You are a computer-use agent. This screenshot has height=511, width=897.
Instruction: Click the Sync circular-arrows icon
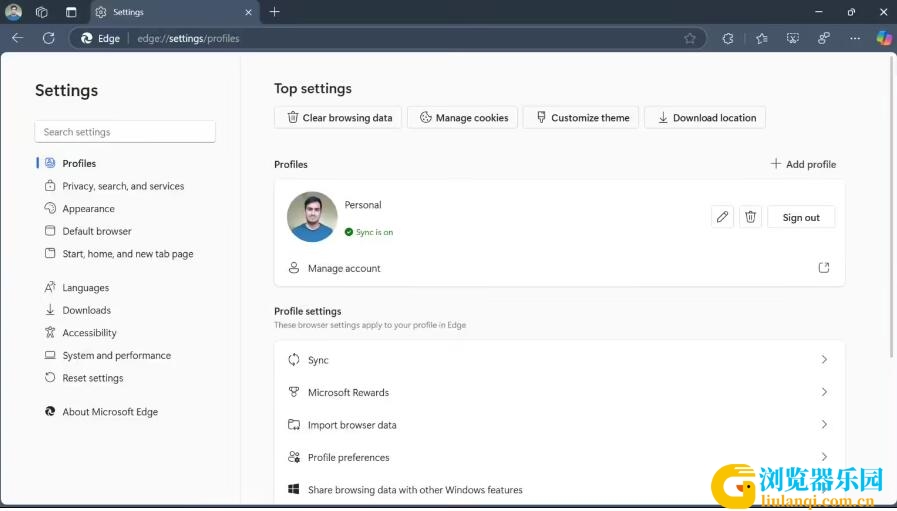point(293,359)
